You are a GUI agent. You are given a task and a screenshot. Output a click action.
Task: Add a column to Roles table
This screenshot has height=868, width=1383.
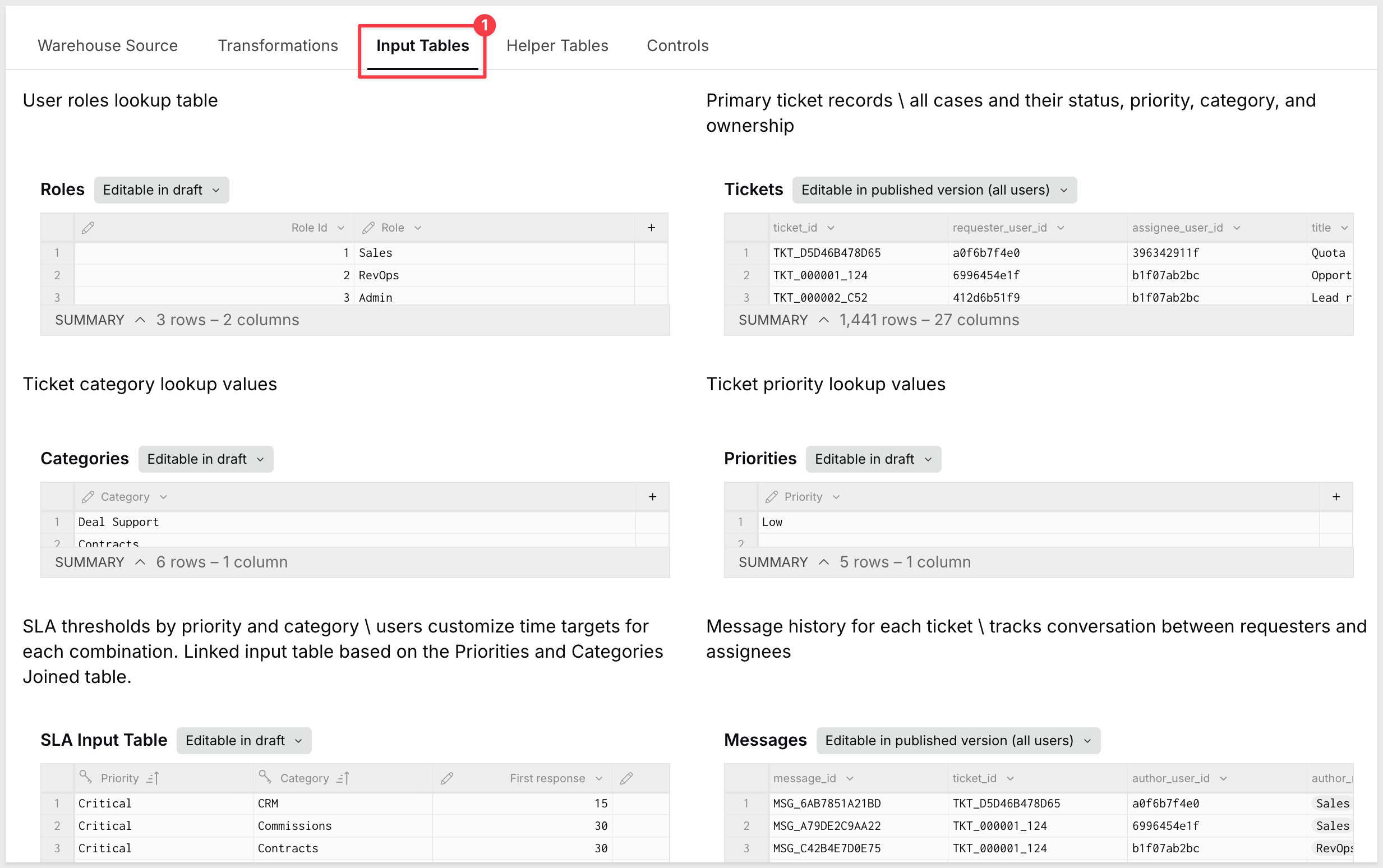[x=651, y=228]
